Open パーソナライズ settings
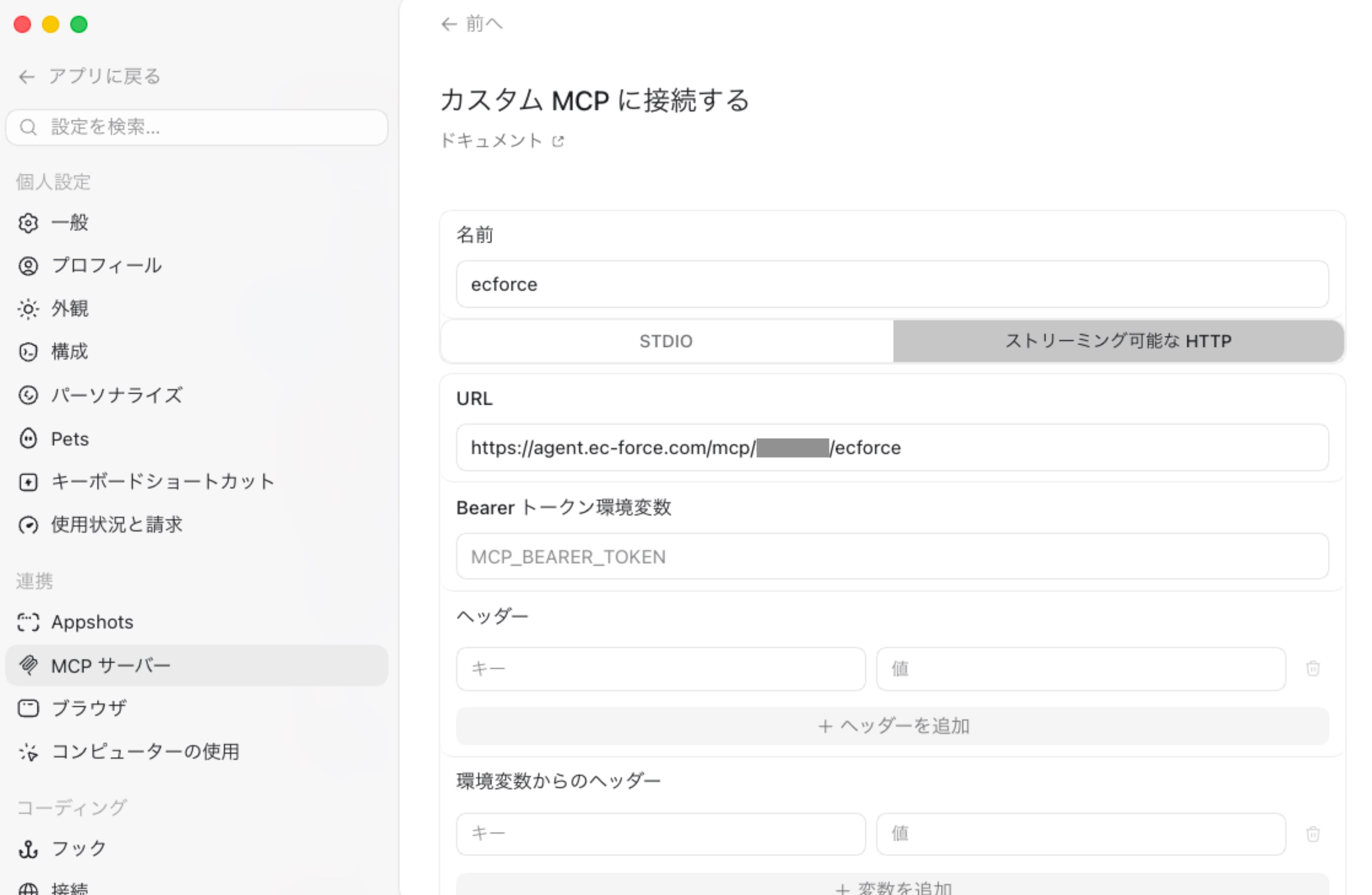The height and width of the screenshot is (895, 1372). pos(196,395)
